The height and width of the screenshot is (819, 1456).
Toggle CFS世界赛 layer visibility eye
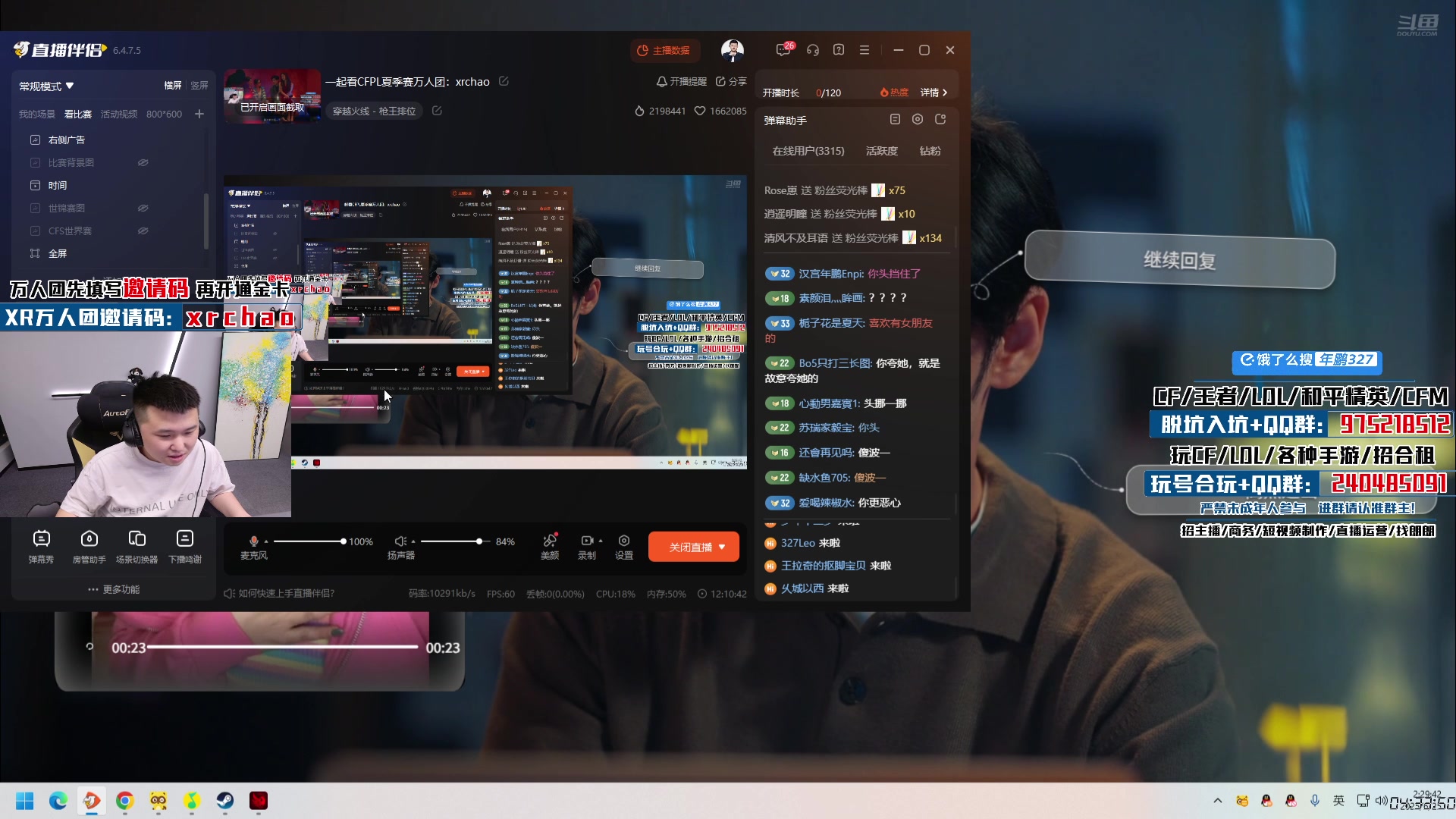click(143, 231)
